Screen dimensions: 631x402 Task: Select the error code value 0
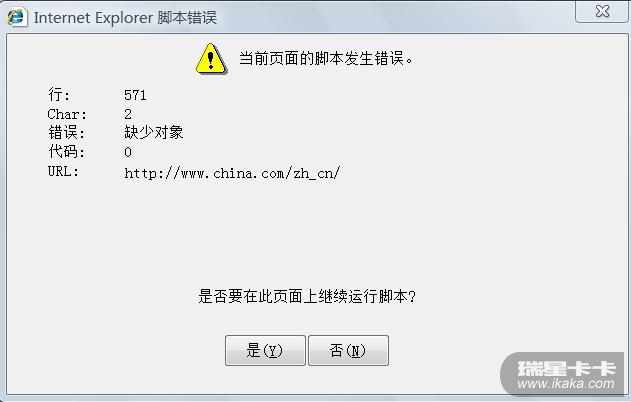point(128,152)
